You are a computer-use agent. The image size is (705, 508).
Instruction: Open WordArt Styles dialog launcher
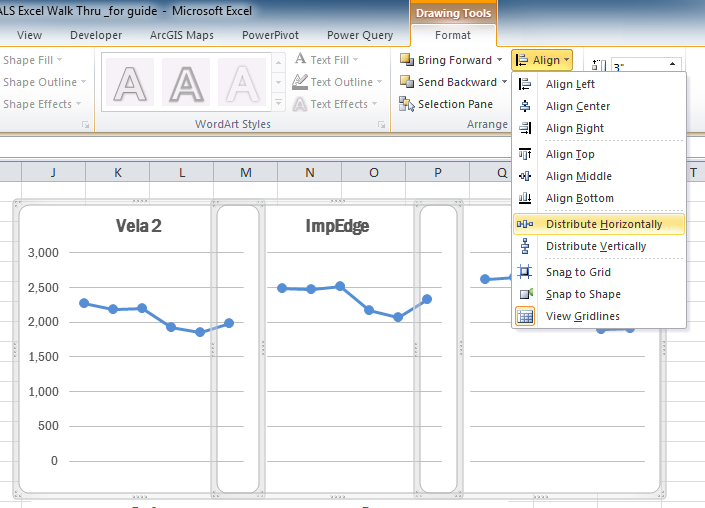click(x=381, y=125)
